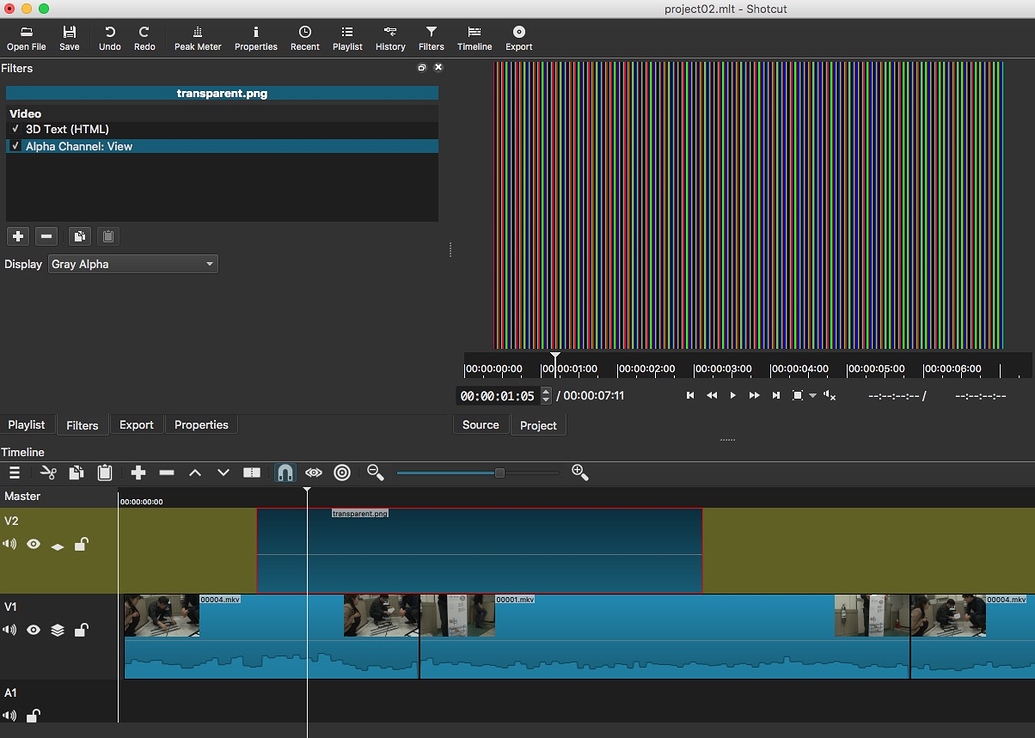Hide the V2 track with eye icon
1035x738 pixels.
(33, 545)
